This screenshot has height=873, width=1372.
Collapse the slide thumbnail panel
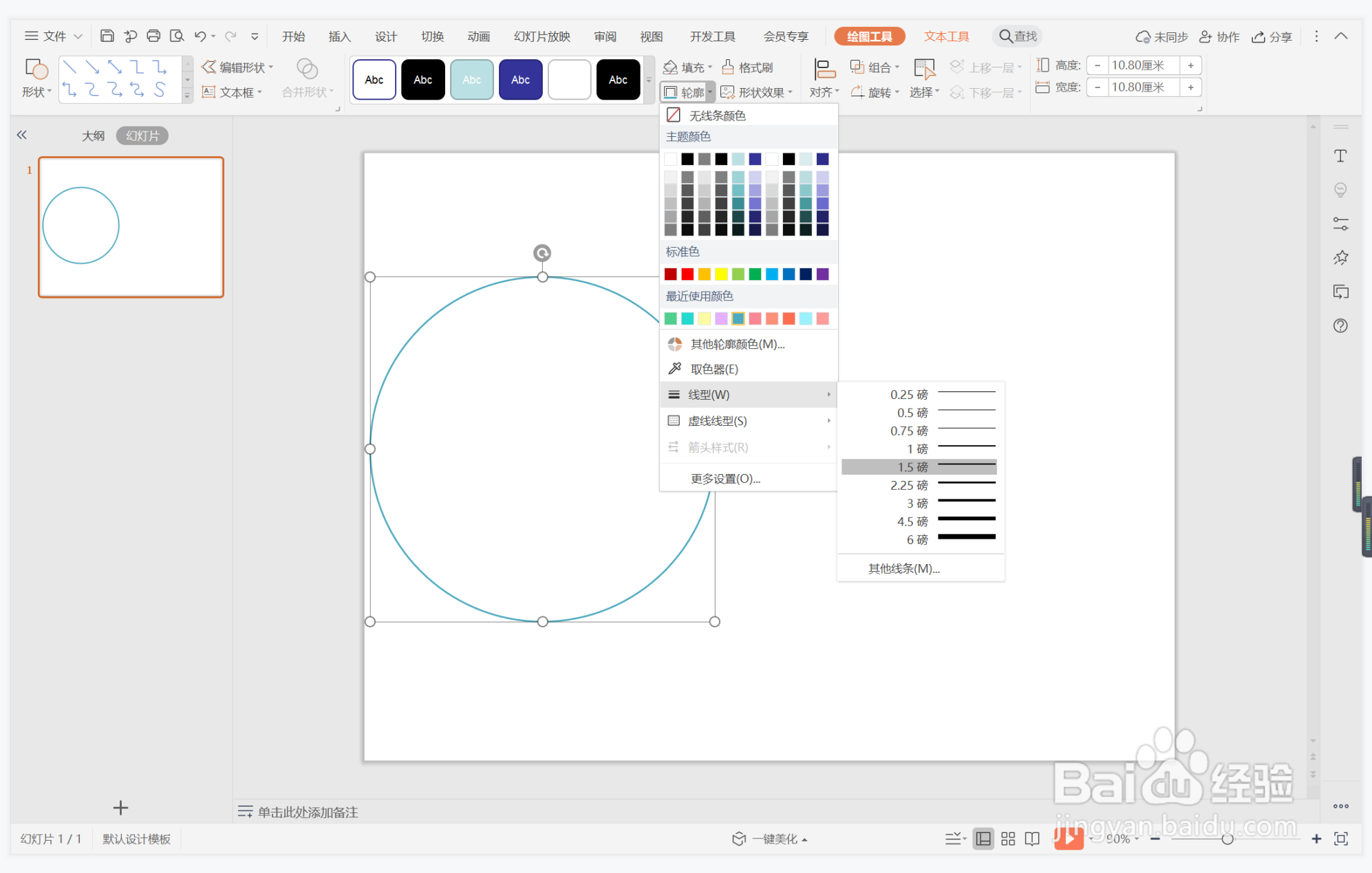coord(22,135)
